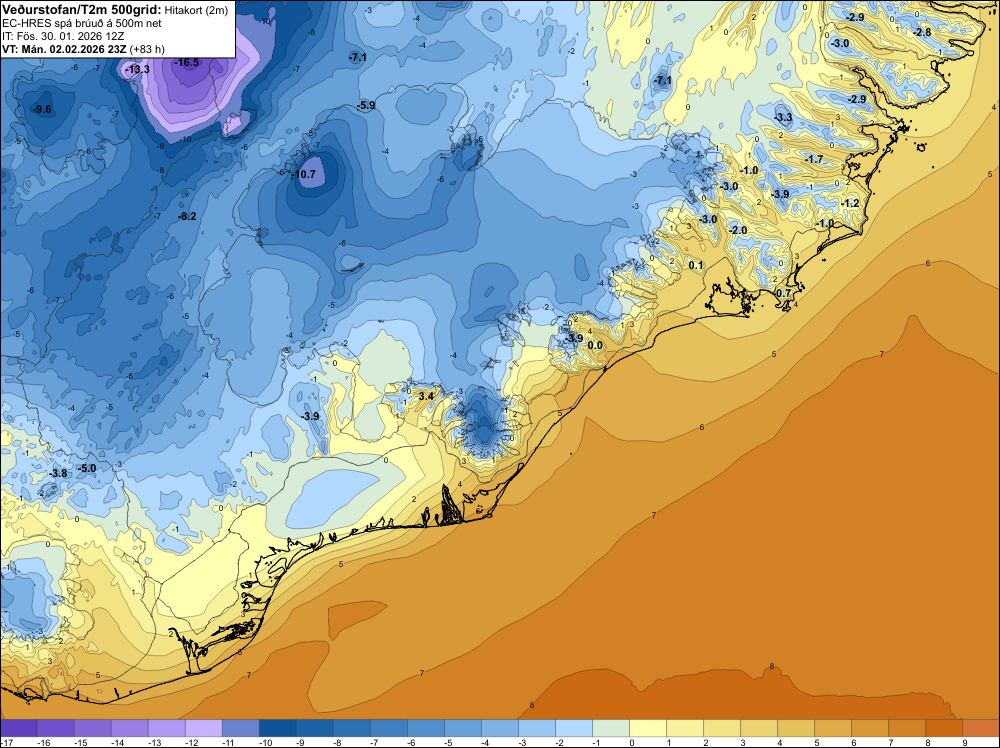Click the legend swatch between -10 and -9
The image size is (1000, 748).
(x=278, y=728)
